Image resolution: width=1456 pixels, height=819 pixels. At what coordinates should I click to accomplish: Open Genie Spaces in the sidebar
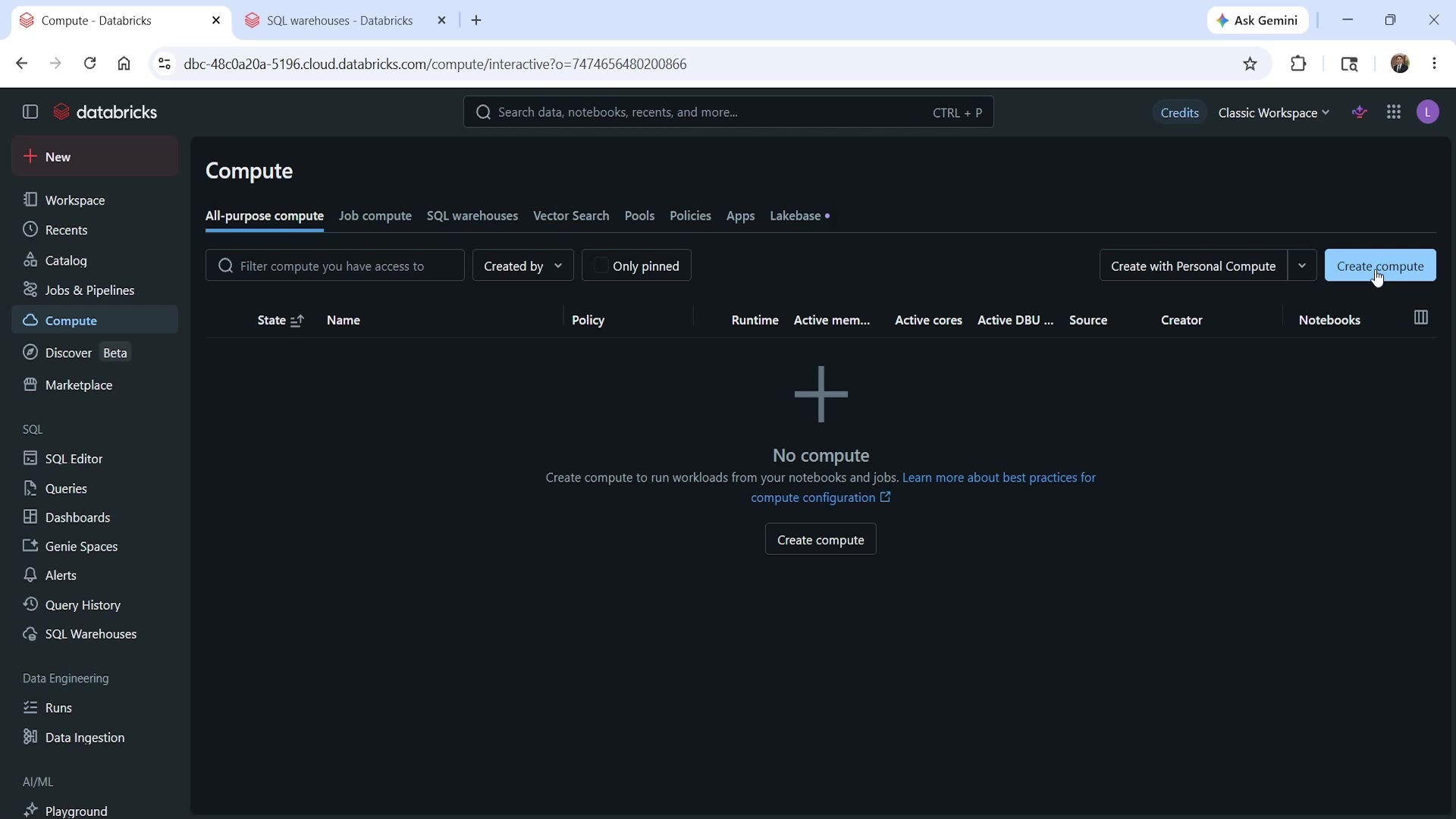[95, 546]
